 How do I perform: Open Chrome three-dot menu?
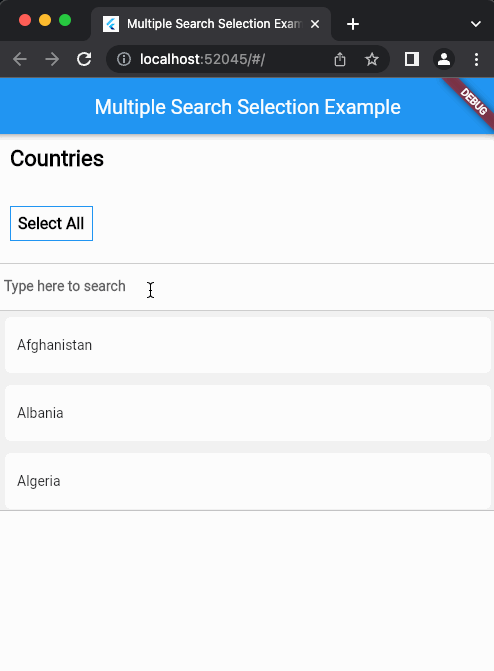click(476, 59)
